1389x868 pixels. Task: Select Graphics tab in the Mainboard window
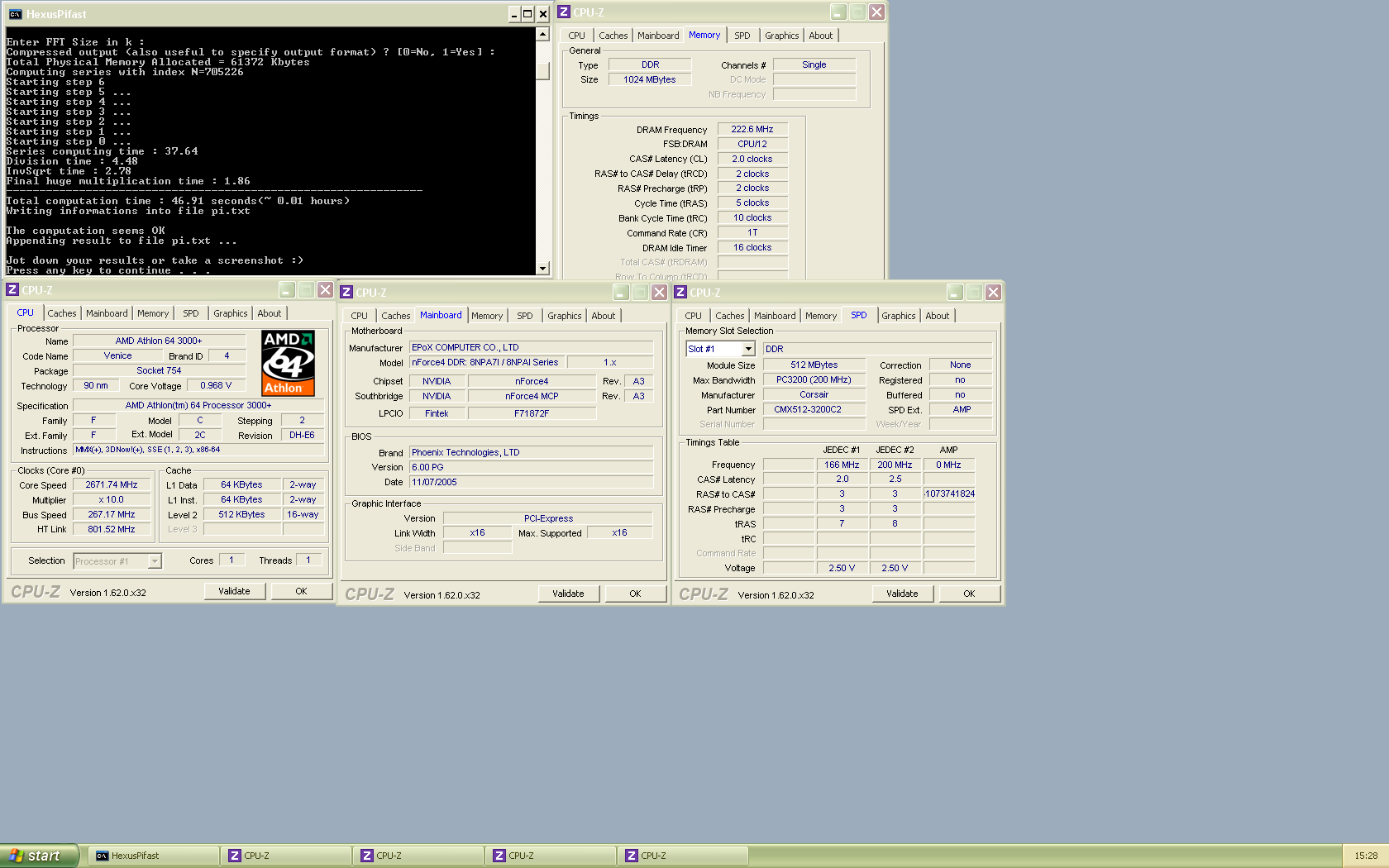click(565, 316)
